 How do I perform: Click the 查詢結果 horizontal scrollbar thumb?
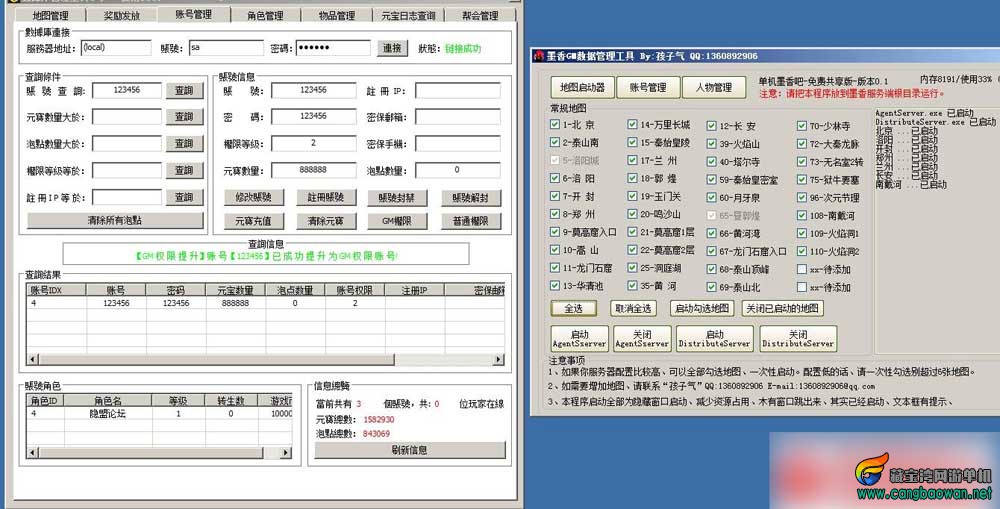216,360
